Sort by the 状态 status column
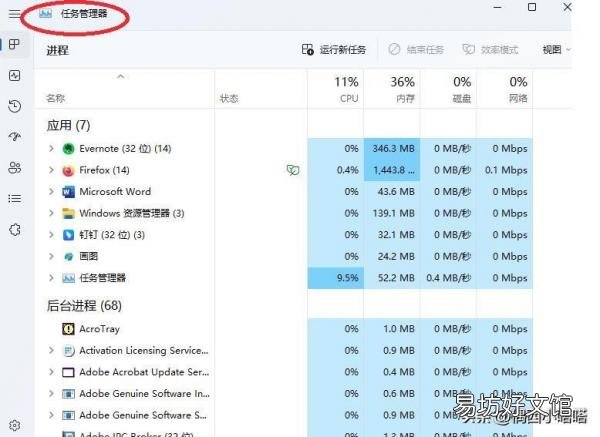The height and width of the screenshot is (437, 600). coord(229,99)
